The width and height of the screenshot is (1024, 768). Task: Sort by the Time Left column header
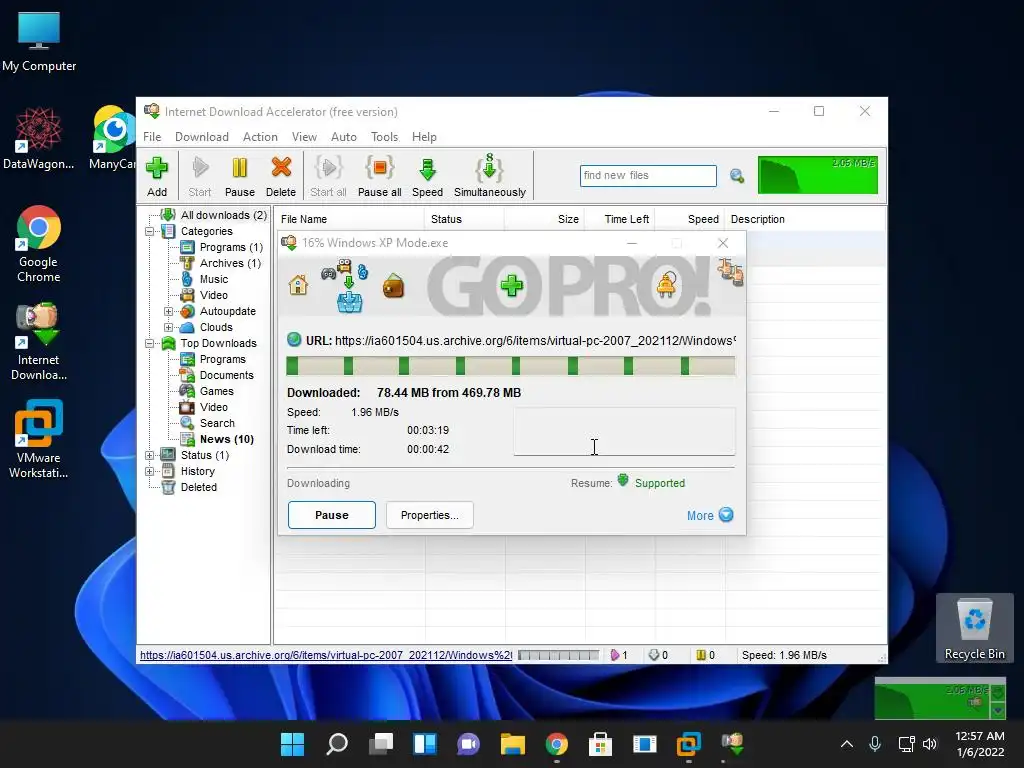[x=620, y=219]
